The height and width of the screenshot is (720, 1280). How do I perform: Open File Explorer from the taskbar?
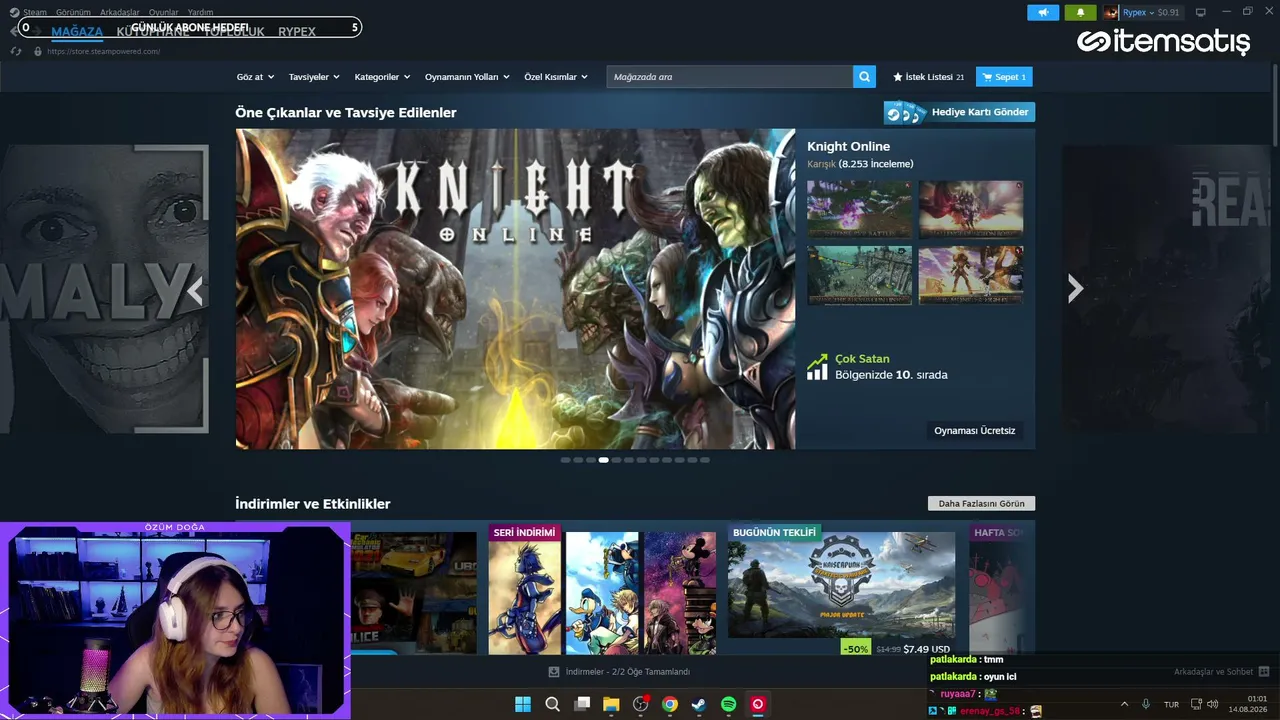click(611, 704)
